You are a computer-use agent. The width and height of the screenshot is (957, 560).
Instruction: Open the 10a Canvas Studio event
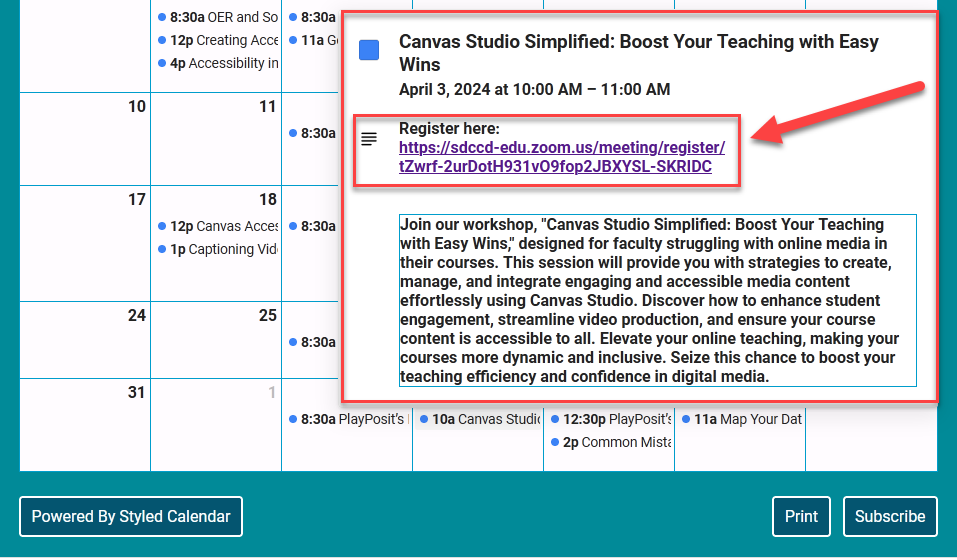(479, 419)
